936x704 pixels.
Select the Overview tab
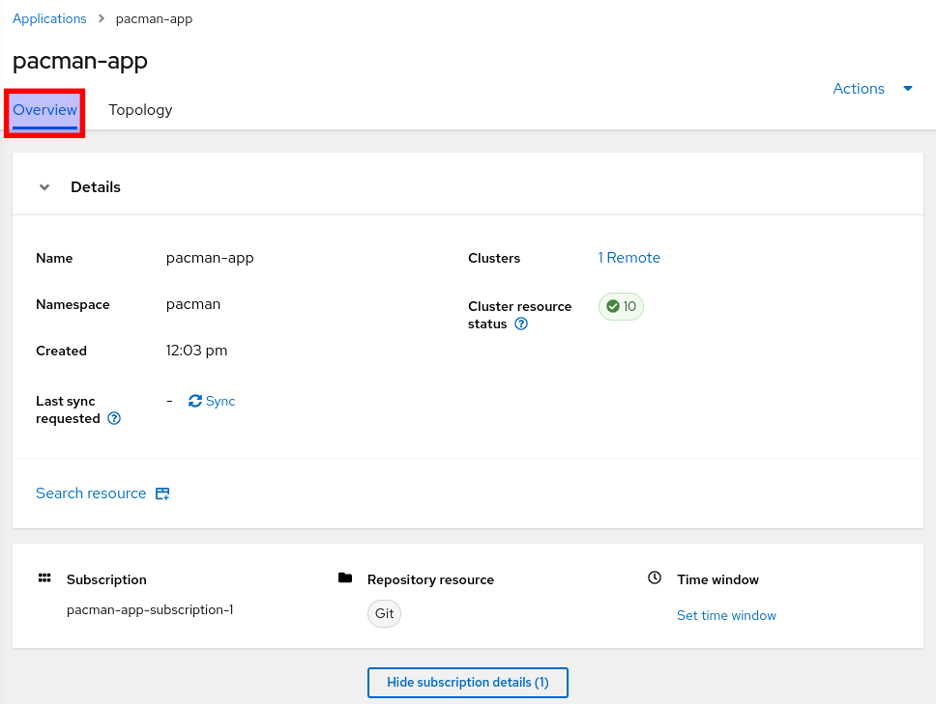coord(45,110)
